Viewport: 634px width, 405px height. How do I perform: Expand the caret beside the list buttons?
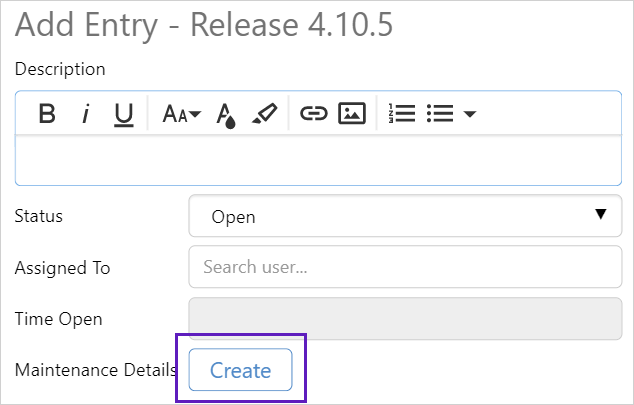pos(469,114)
